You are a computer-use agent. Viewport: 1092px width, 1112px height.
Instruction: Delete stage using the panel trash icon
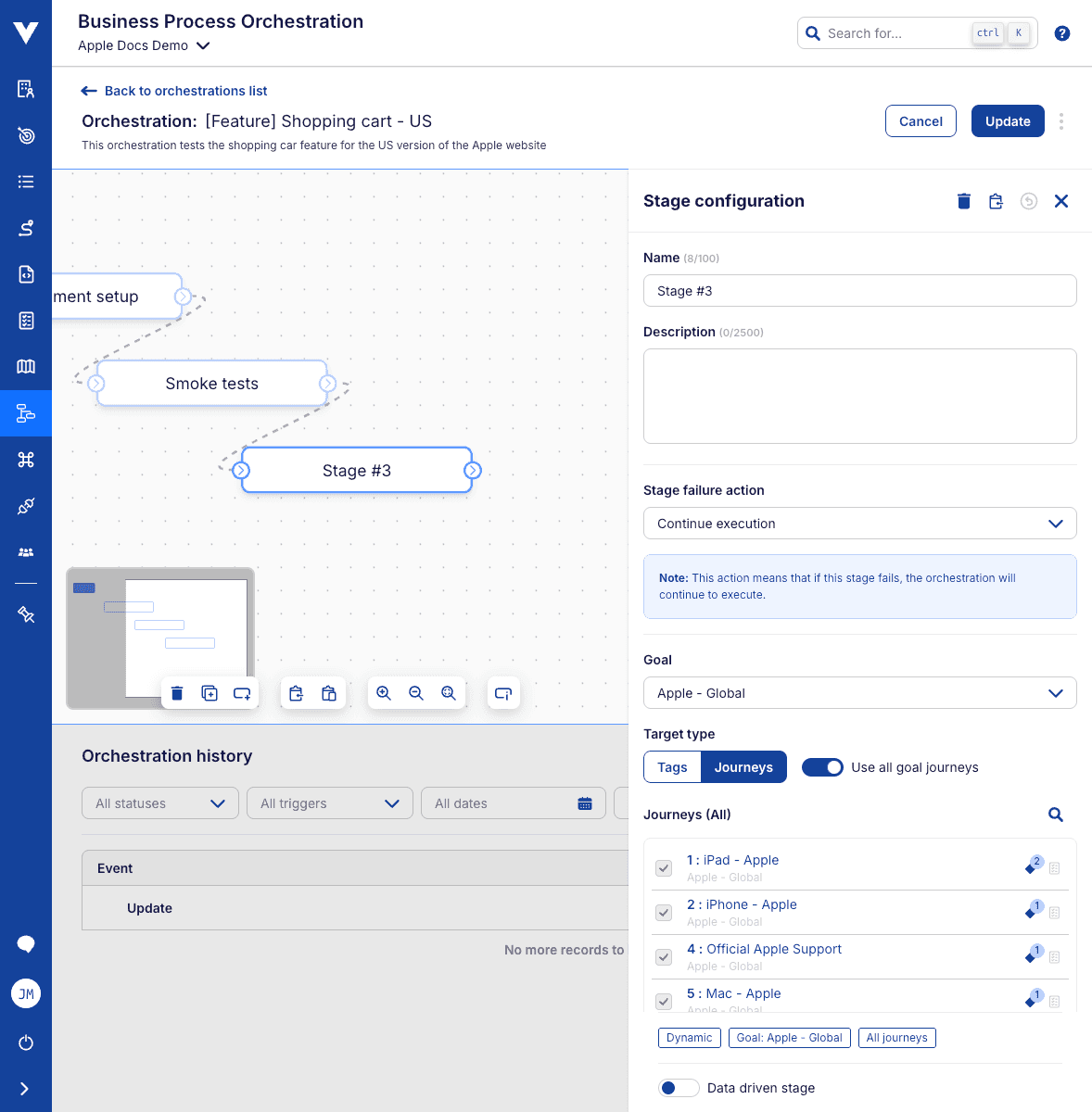point(964,201)
